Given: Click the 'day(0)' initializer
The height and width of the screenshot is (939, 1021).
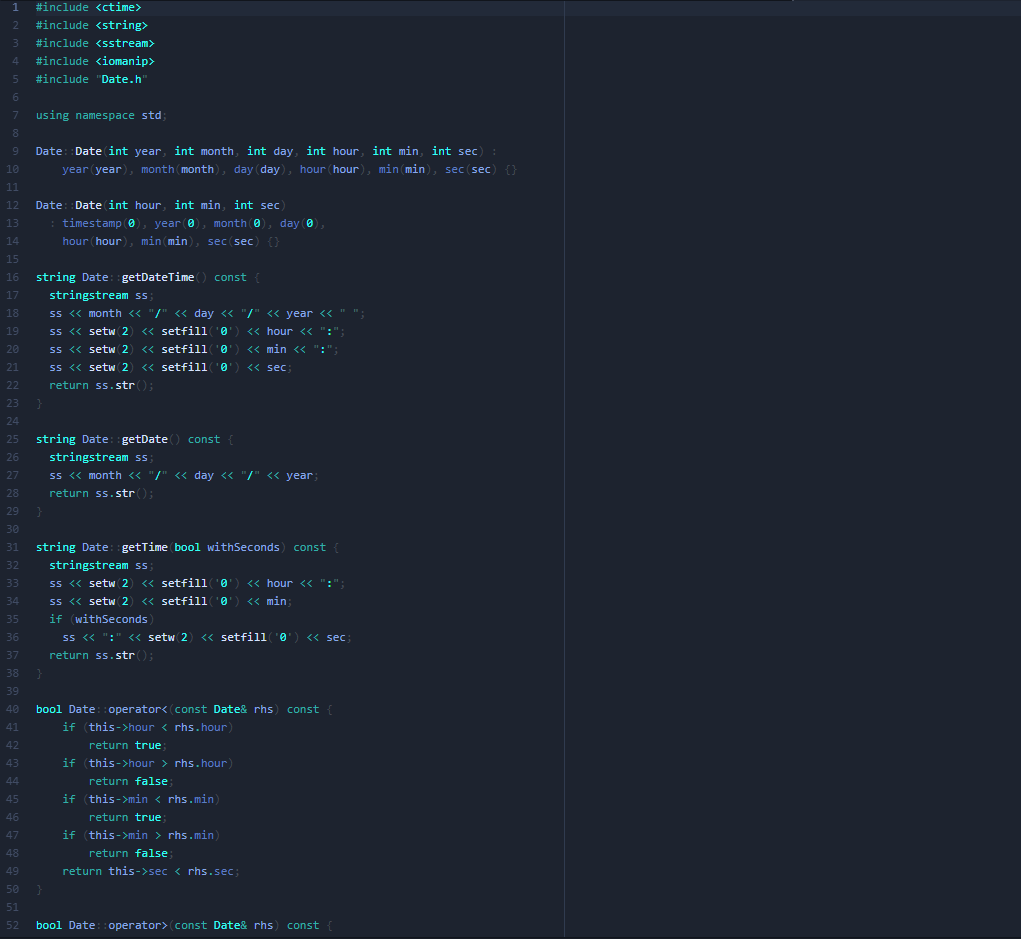Looking at the screenshot, I should tap(300, 223).
